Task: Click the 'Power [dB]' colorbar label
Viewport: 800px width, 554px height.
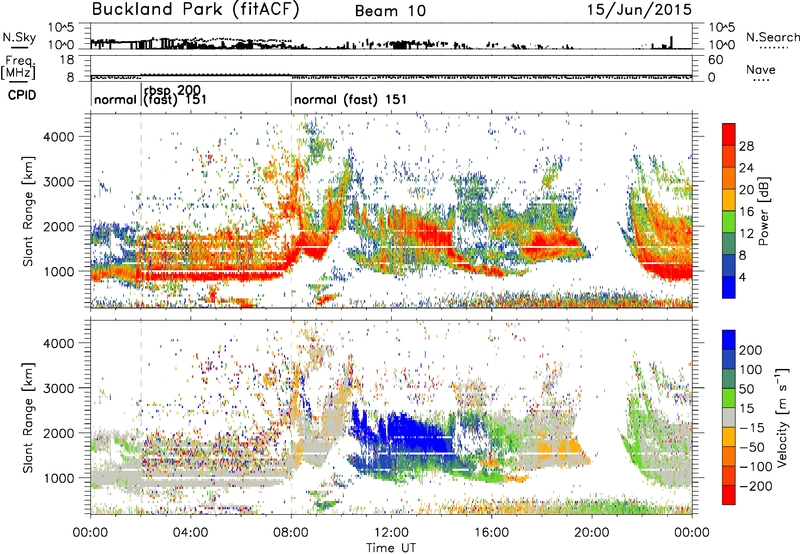Action: (764, 211)
